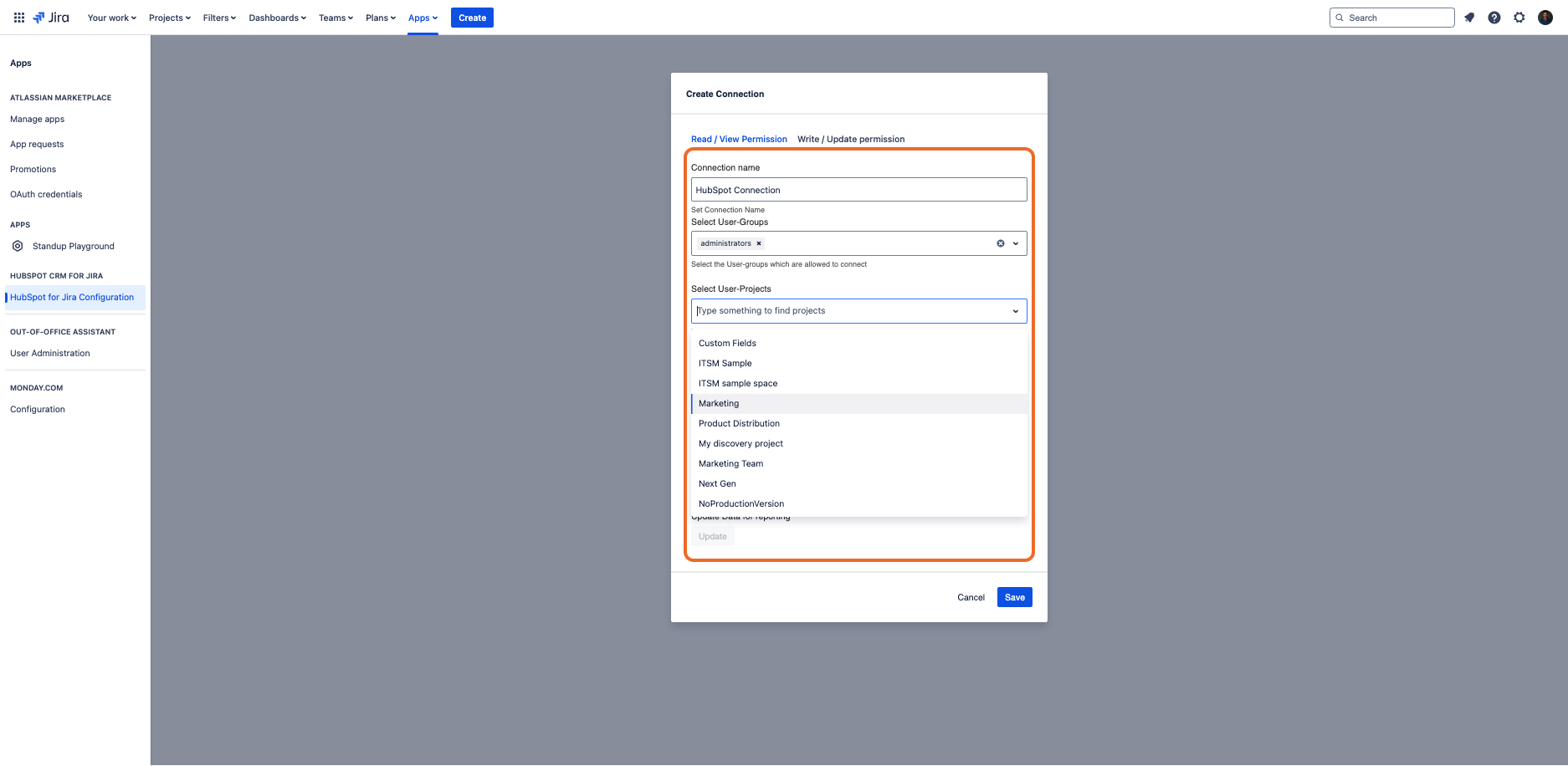The height and width of the screenshot is (766, 1568).
Task: Open the user profile avatar
Action: pyautogui.click(x=1545, y=18)
